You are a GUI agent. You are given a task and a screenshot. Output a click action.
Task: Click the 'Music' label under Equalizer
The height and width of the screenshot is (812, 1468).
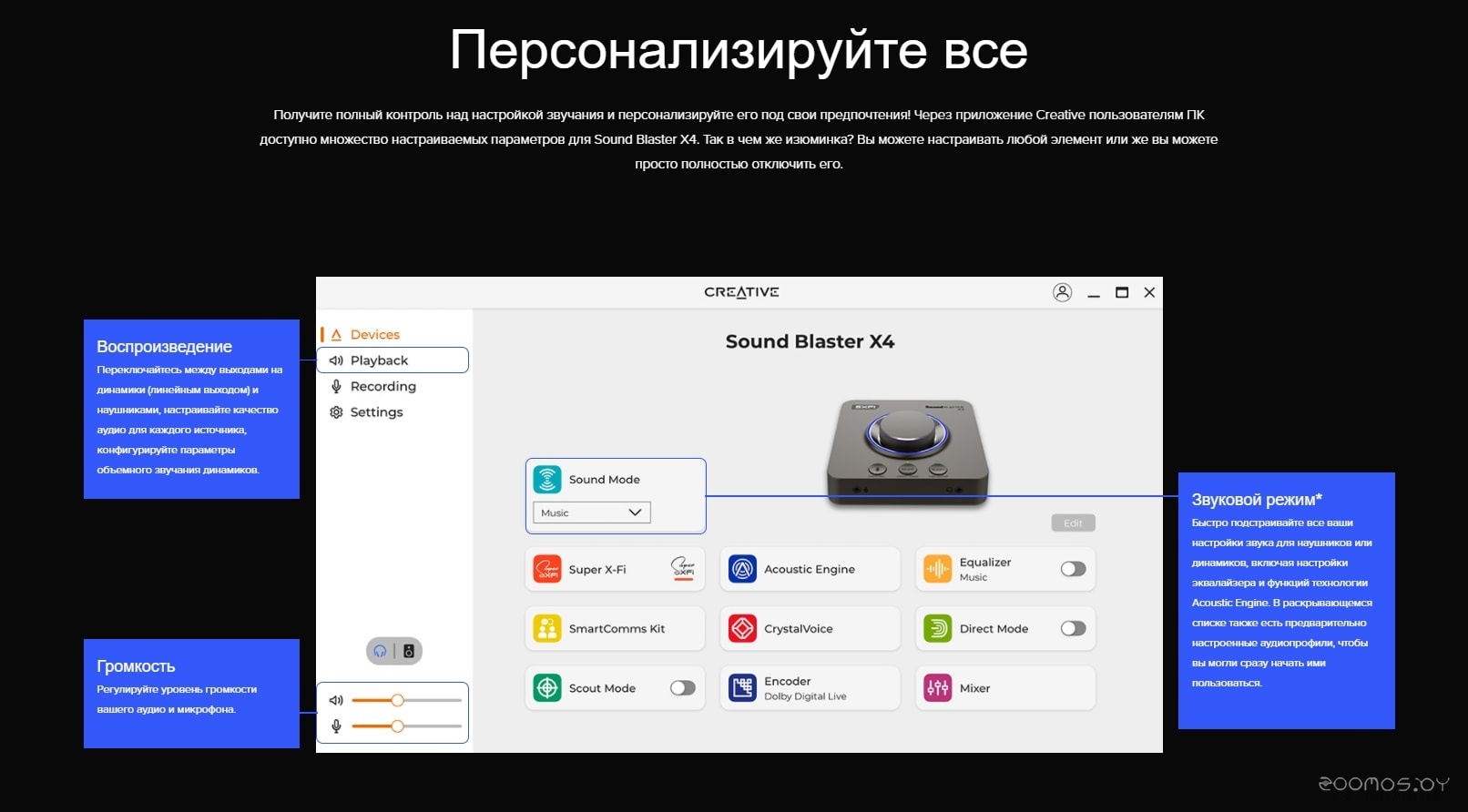click(x=974, y=577)
